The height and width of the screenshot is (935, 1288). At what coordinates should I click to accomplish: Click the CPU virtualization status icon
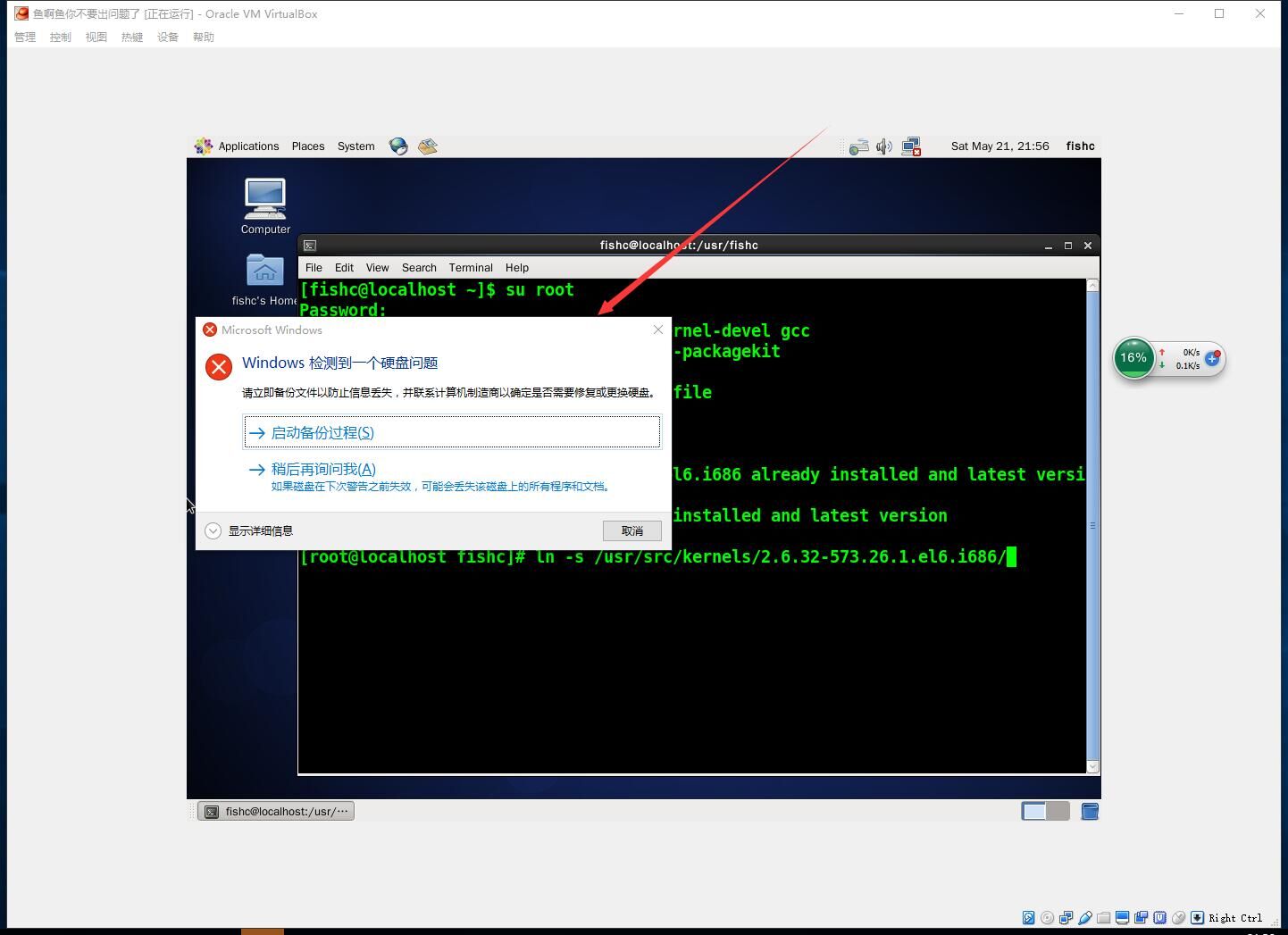point(1159,917)
